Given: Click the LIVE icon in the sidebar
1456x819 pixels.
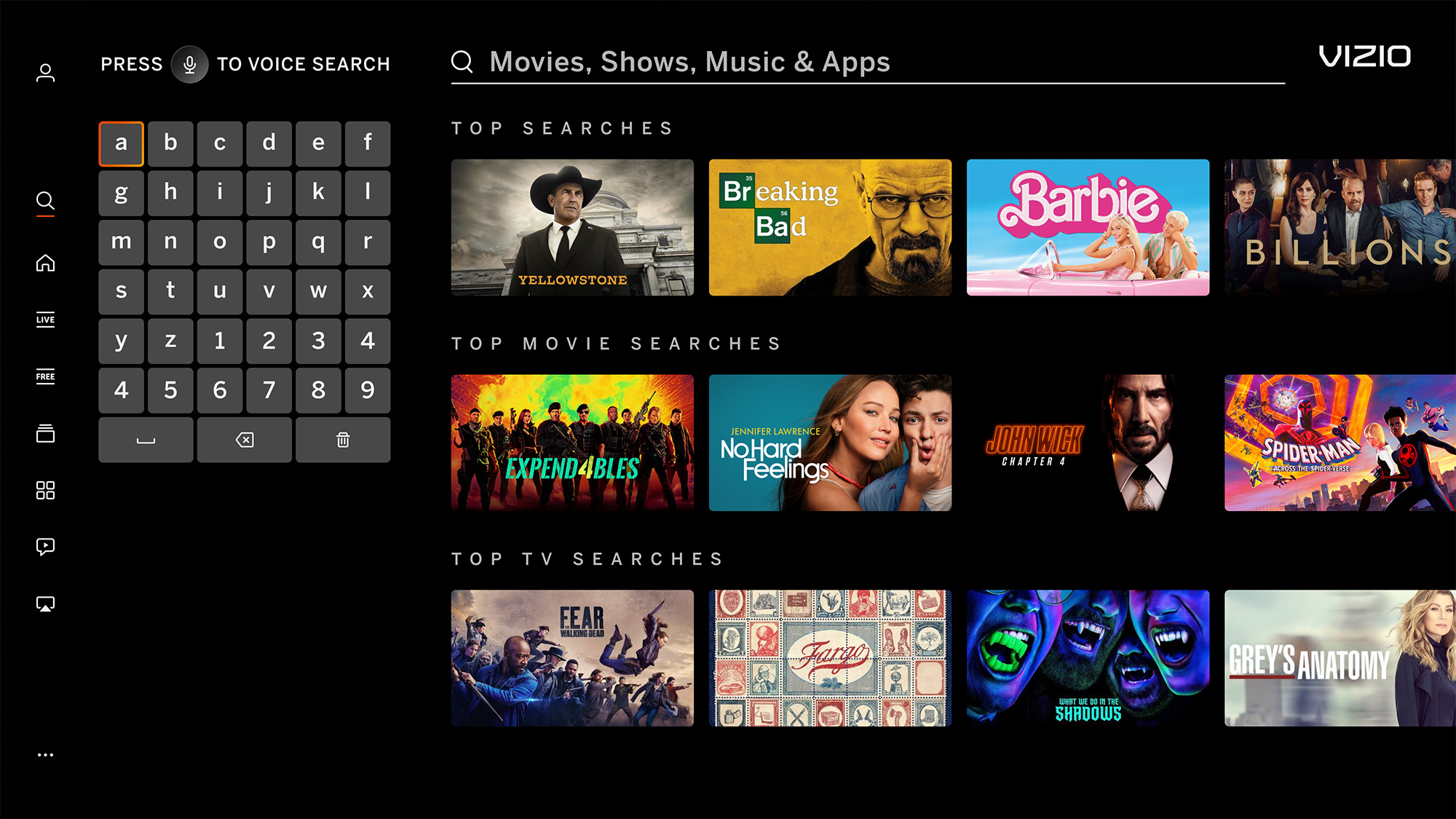Looking at the screenshot, I should click(x=45, y=319).
